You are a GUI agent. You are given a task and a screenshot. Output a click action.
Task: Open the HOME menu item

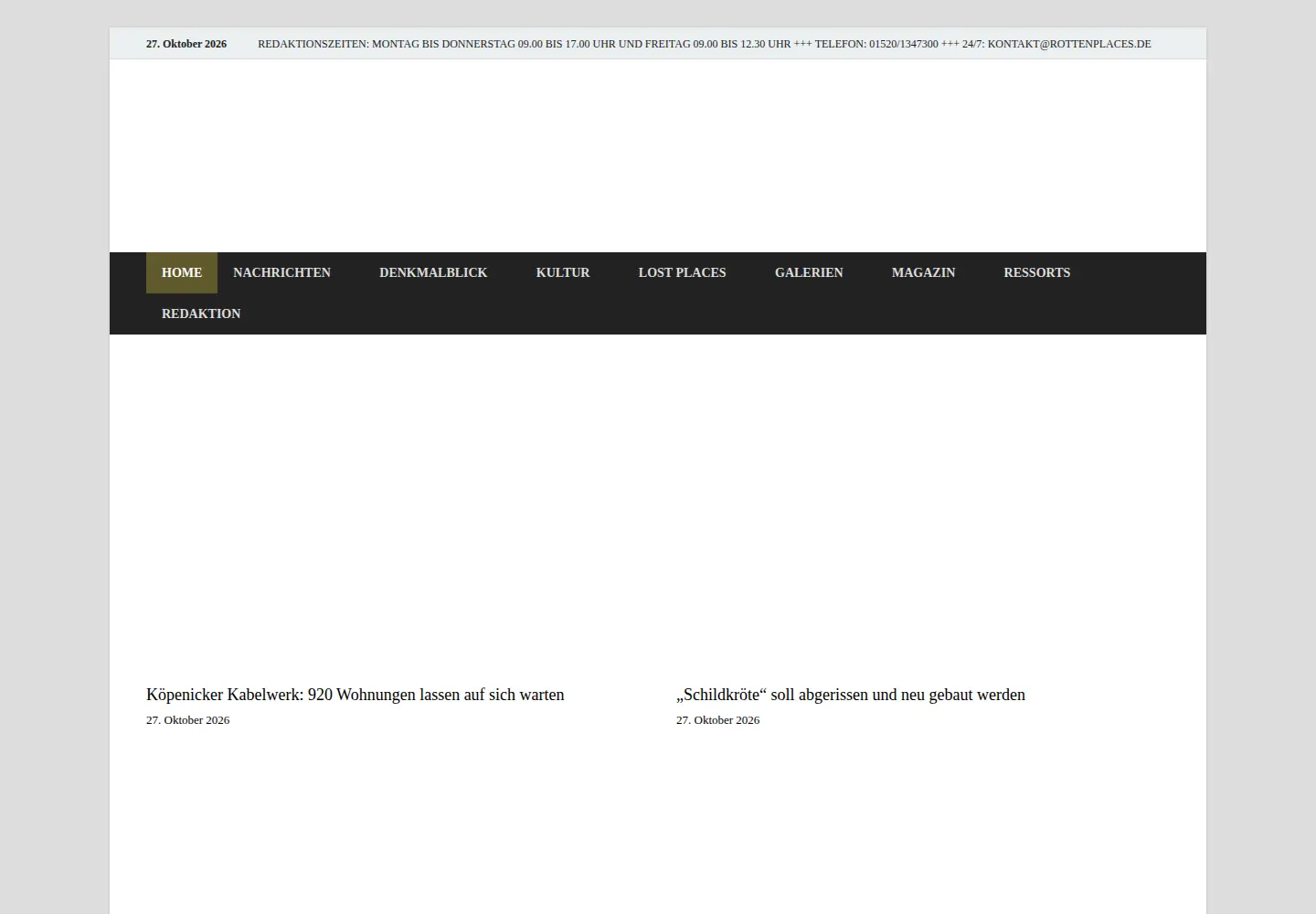coord(182,272)
